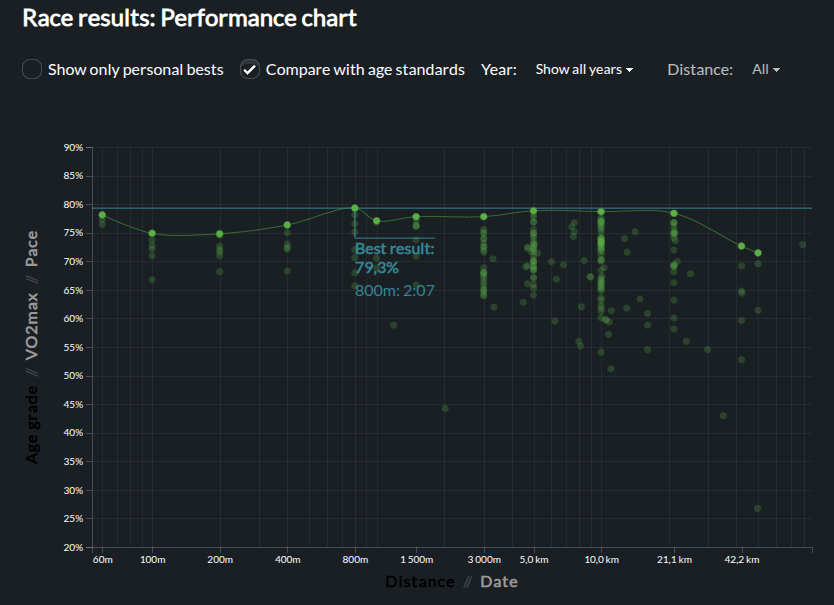Image resolution: width=834 pixels, height=605 pixels.
Task: Switch the vertical axis to VO2max
Action: click(x=33, y=321)
